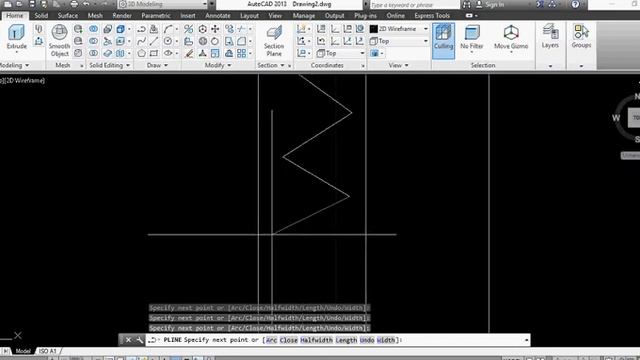Choose the Length option in PLINE prompt
Image resolution: width=640 pixels, height=360 pixels.
coord(346,340)
